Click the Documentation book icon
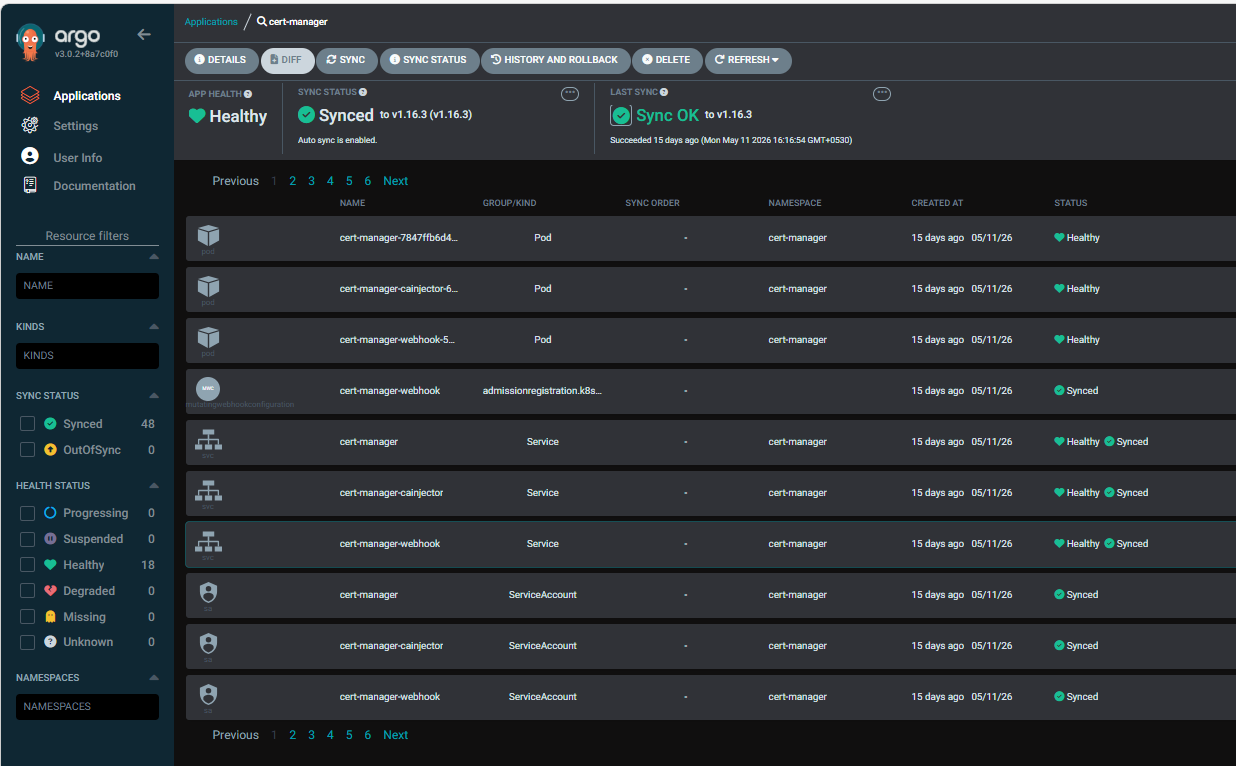 tap(30, 185)
